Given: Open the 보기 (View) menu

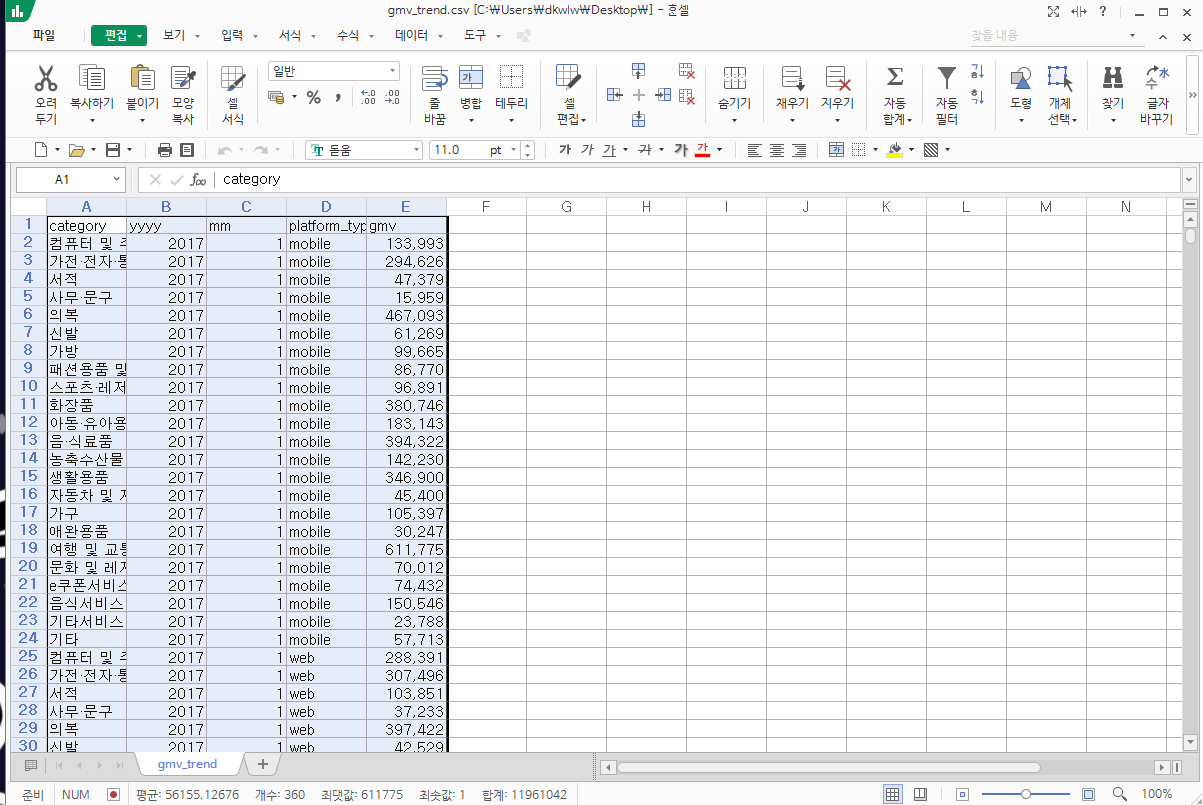Looking at the screenshot, I should [x=174, y=35].
